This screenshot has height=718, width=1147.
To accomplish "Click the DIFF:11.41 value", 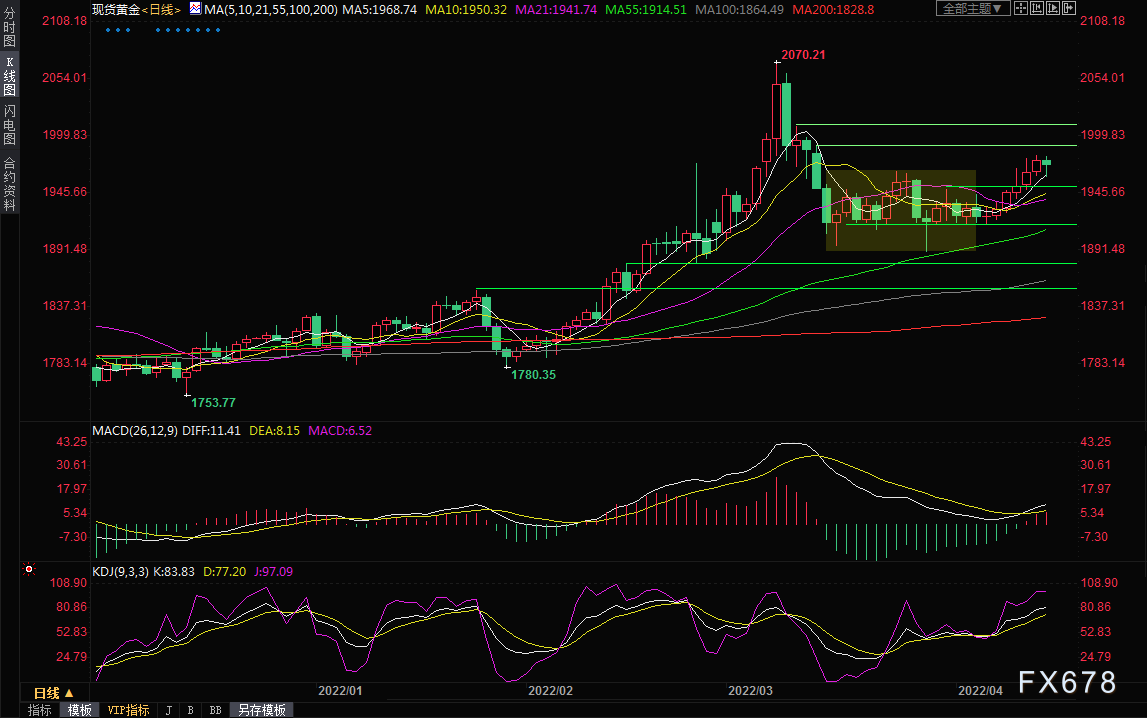I will 211,431.
